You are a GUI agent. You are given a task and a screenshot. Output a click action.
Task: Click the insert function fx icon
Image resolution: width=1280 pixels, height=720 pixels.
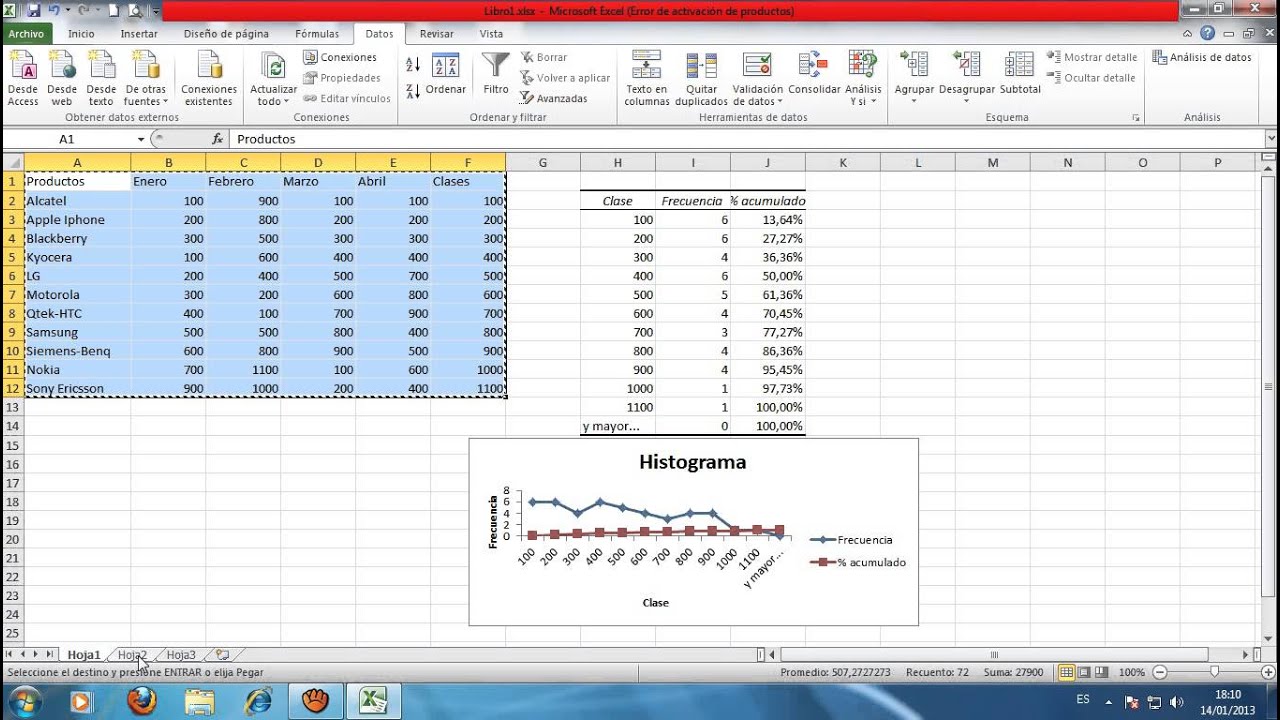click(217, 139)
